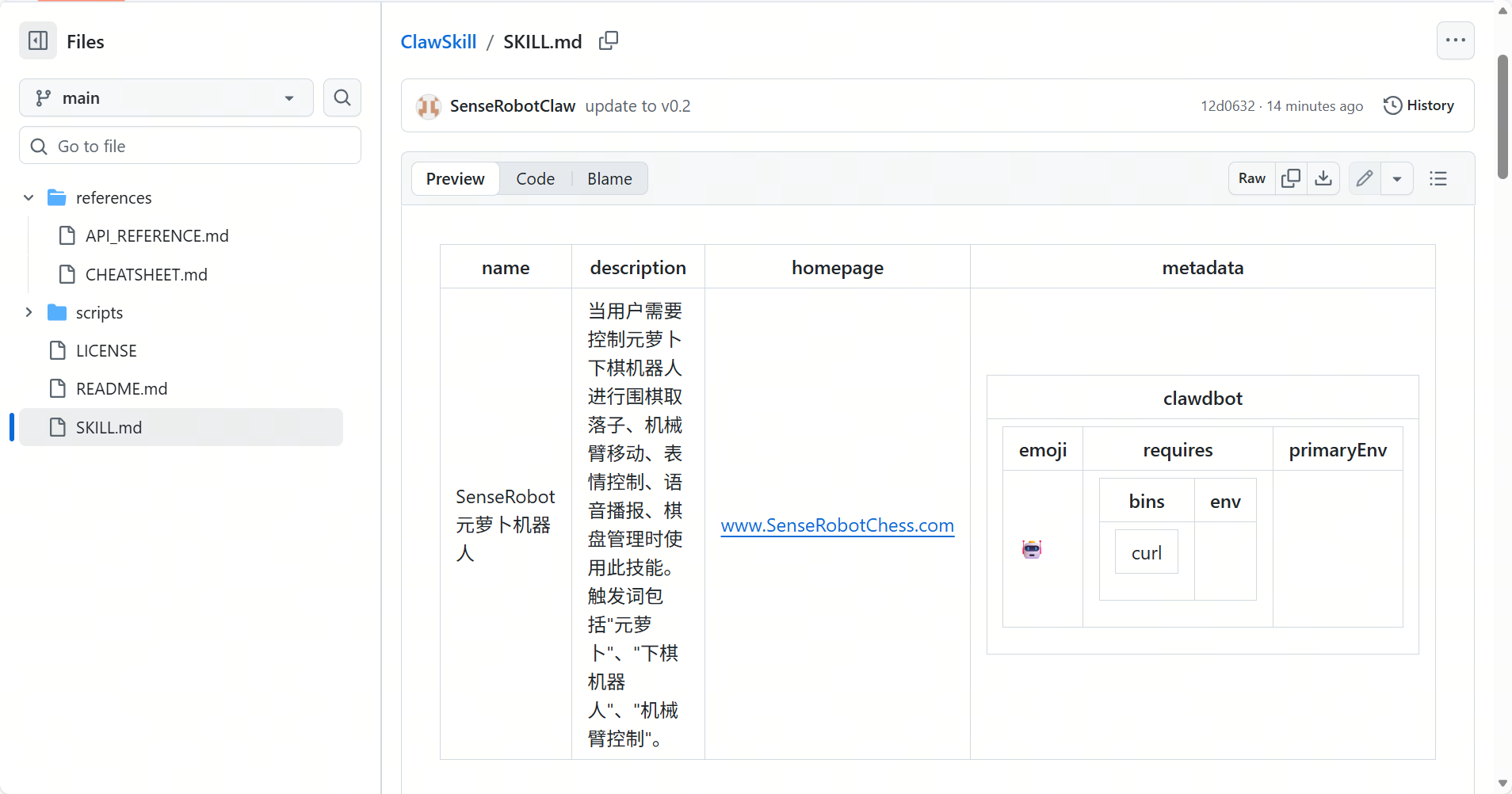Click the description column header

[638, 267]
